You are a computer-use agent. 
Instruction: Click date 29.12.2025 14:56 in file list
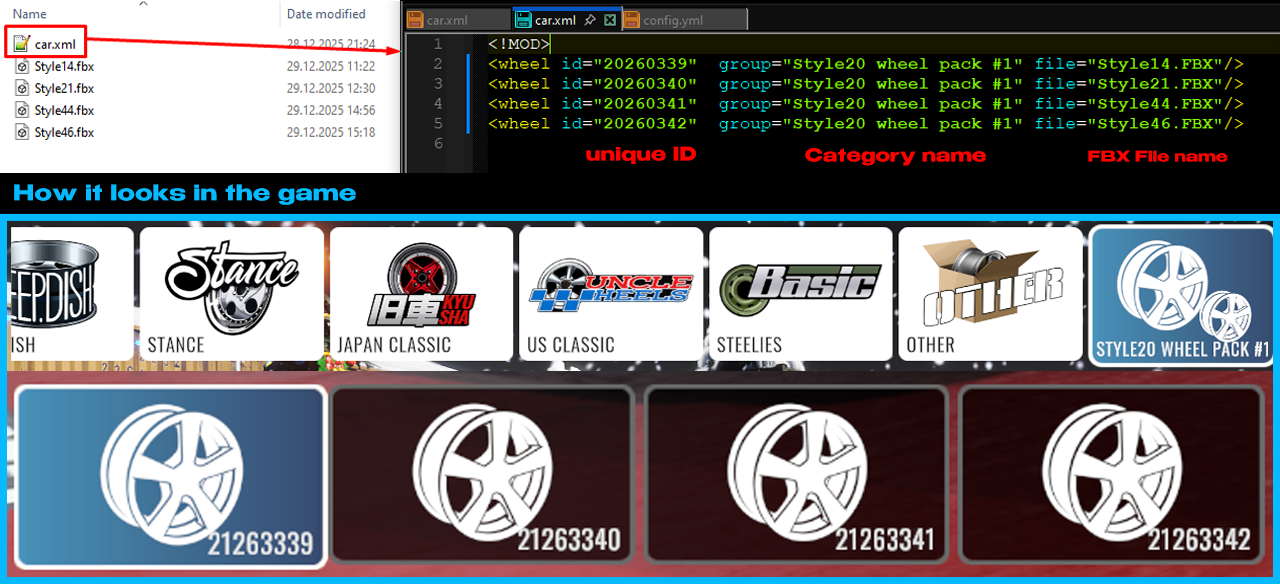coord(331,110)
